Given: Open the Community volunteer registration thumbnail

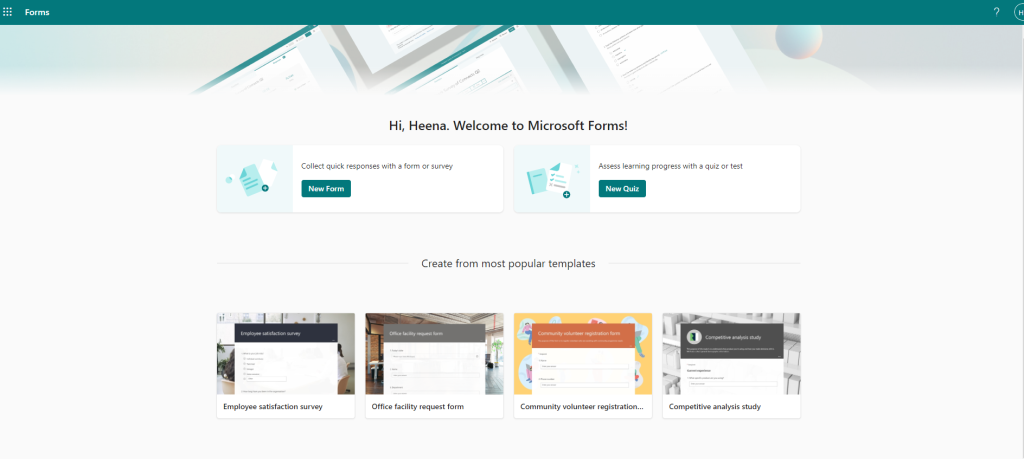Looking at the screenshot, I should point(583,353).
